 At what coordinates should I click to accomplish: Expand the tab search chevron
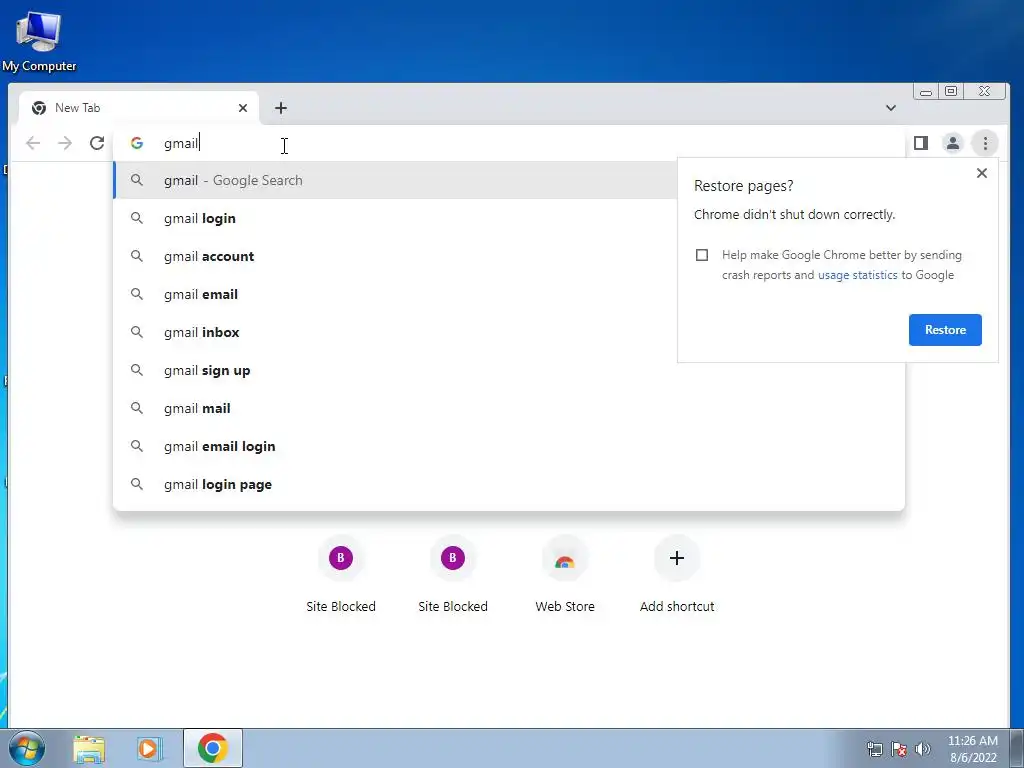(x=891, y=108)
